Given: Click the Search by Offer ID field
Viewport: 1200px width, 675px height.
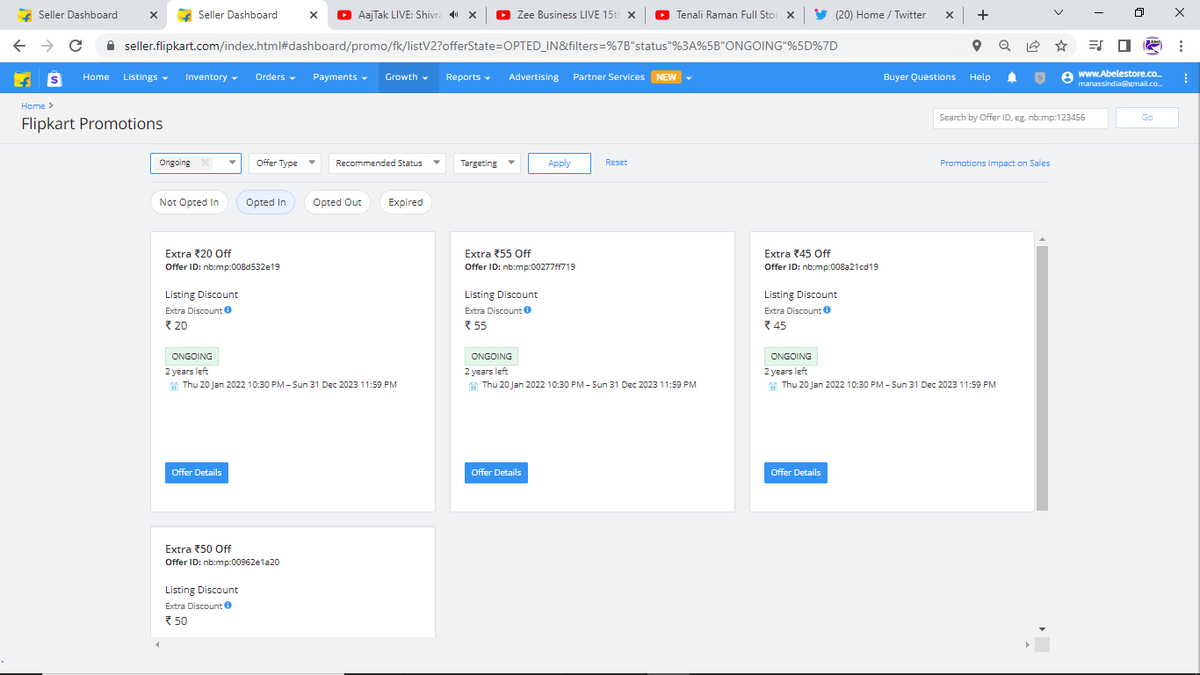Looking at the screenshot, I should coord(1020,117).
